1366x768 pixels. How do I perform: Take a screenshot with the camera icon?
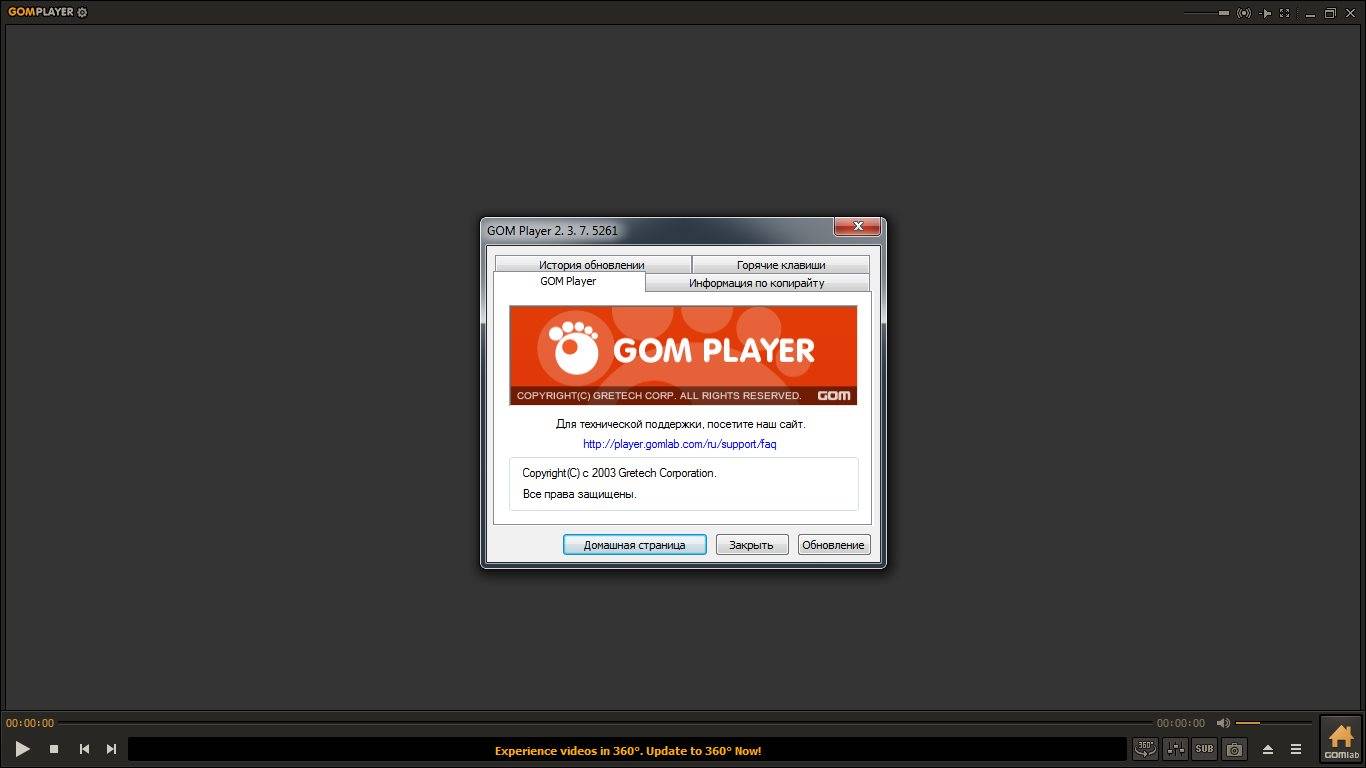pyautogui.click(x=1235, y=748)
